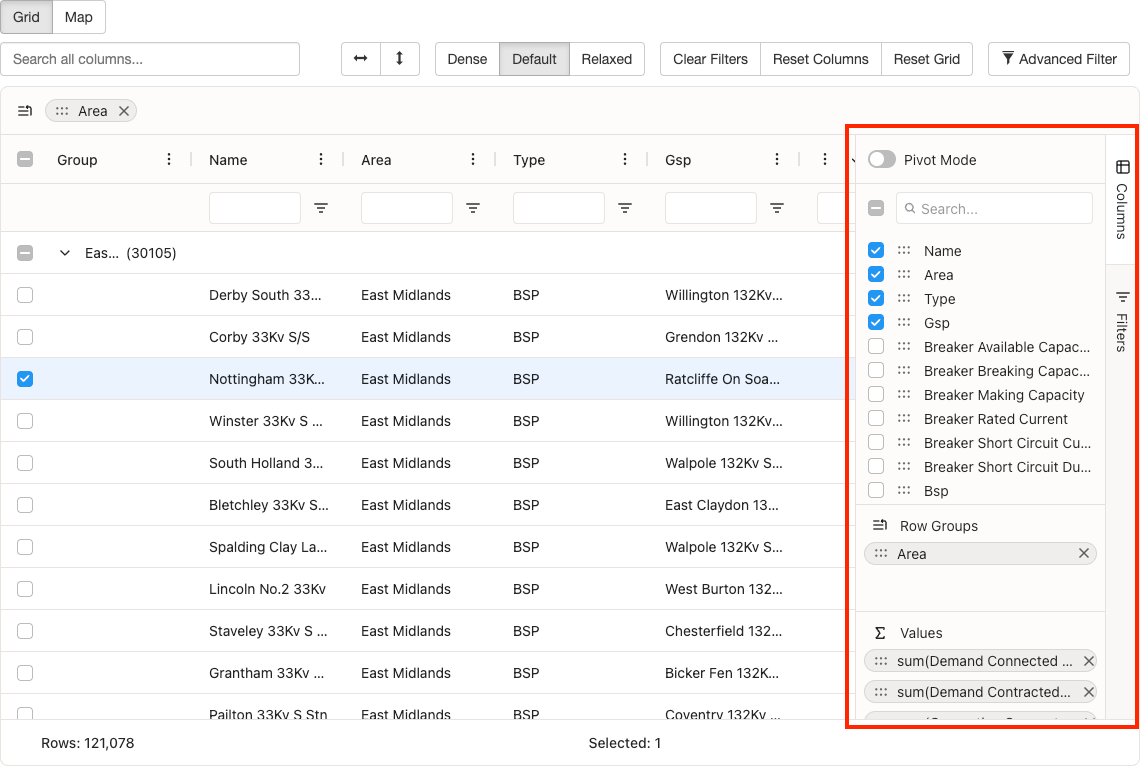Uncheck the Nottingham 33K row checkbox
The height and width of the screenshot is (766, 1140).
[x=24, y=379]
